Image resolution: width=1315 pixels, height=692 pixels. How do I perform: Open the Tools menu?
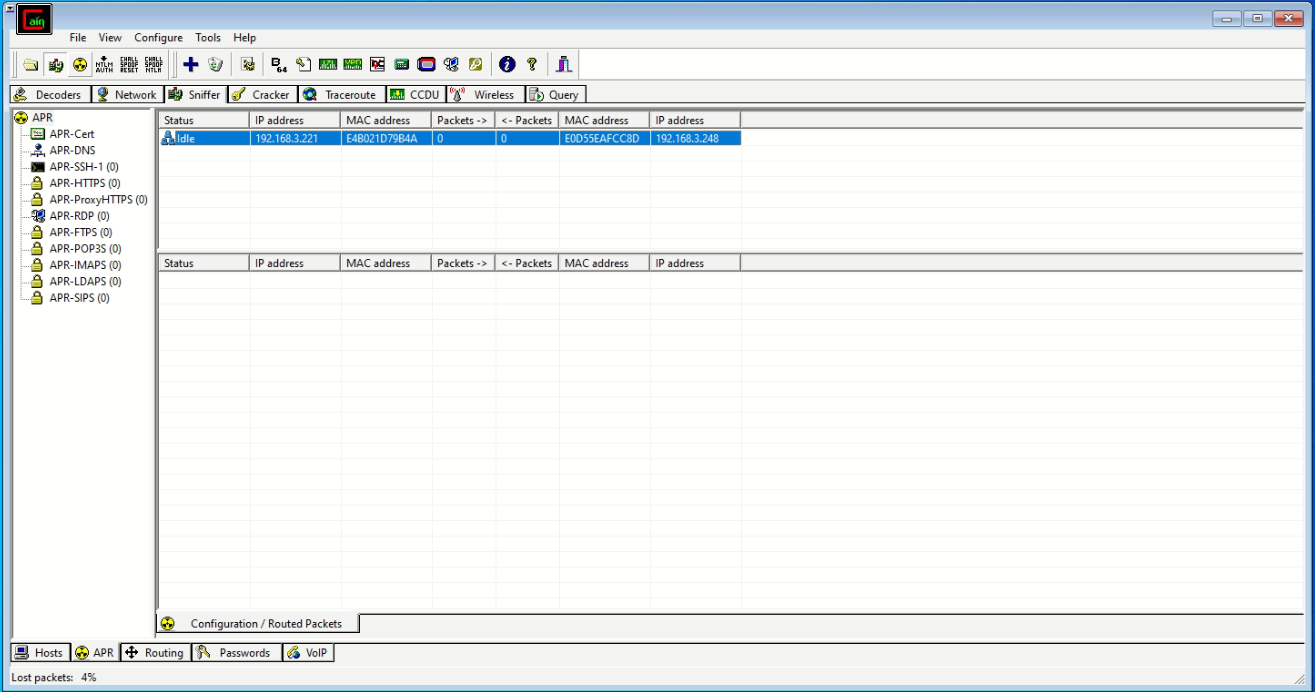click(208, 38)
